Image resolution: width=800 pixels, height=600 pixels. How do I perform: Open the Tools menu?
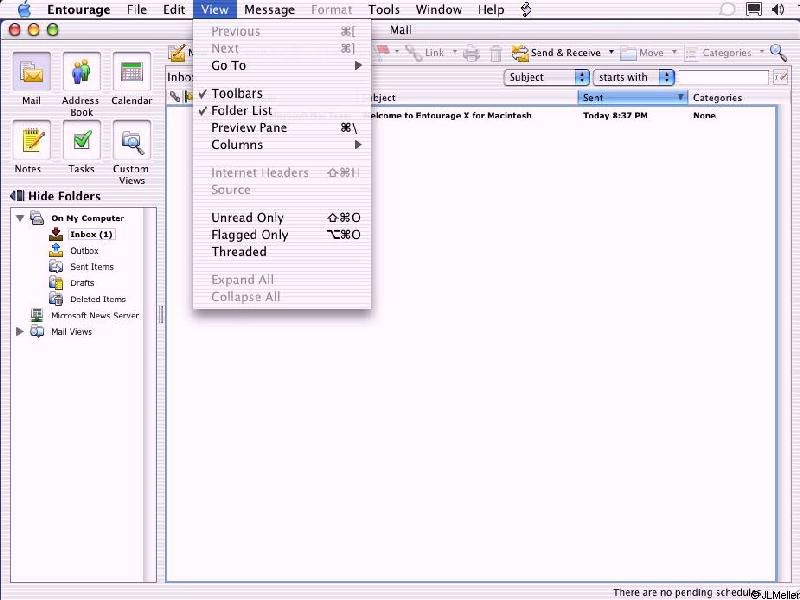[x=384, y=9]
